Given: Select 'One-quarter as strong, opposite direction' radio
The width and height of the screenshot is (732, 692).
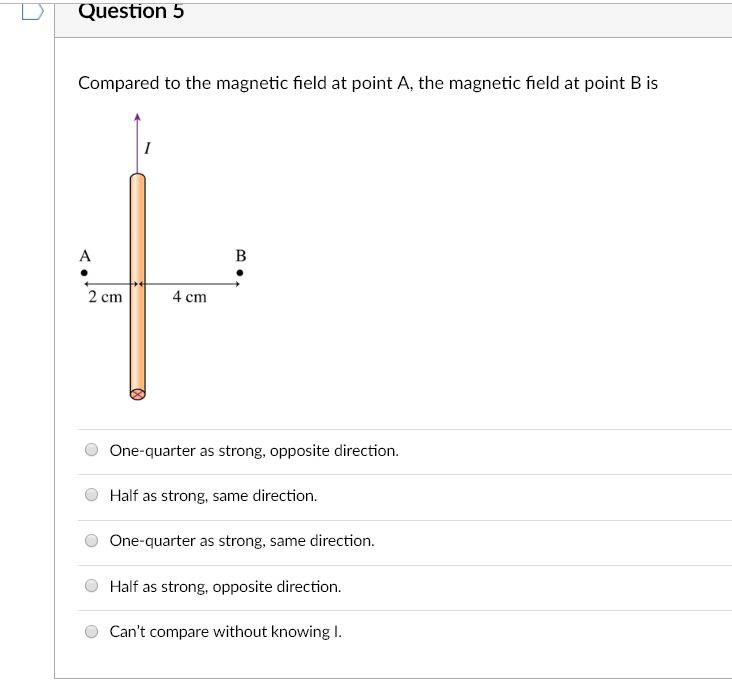Looking at the screenshot, I should tap(92, 450).
